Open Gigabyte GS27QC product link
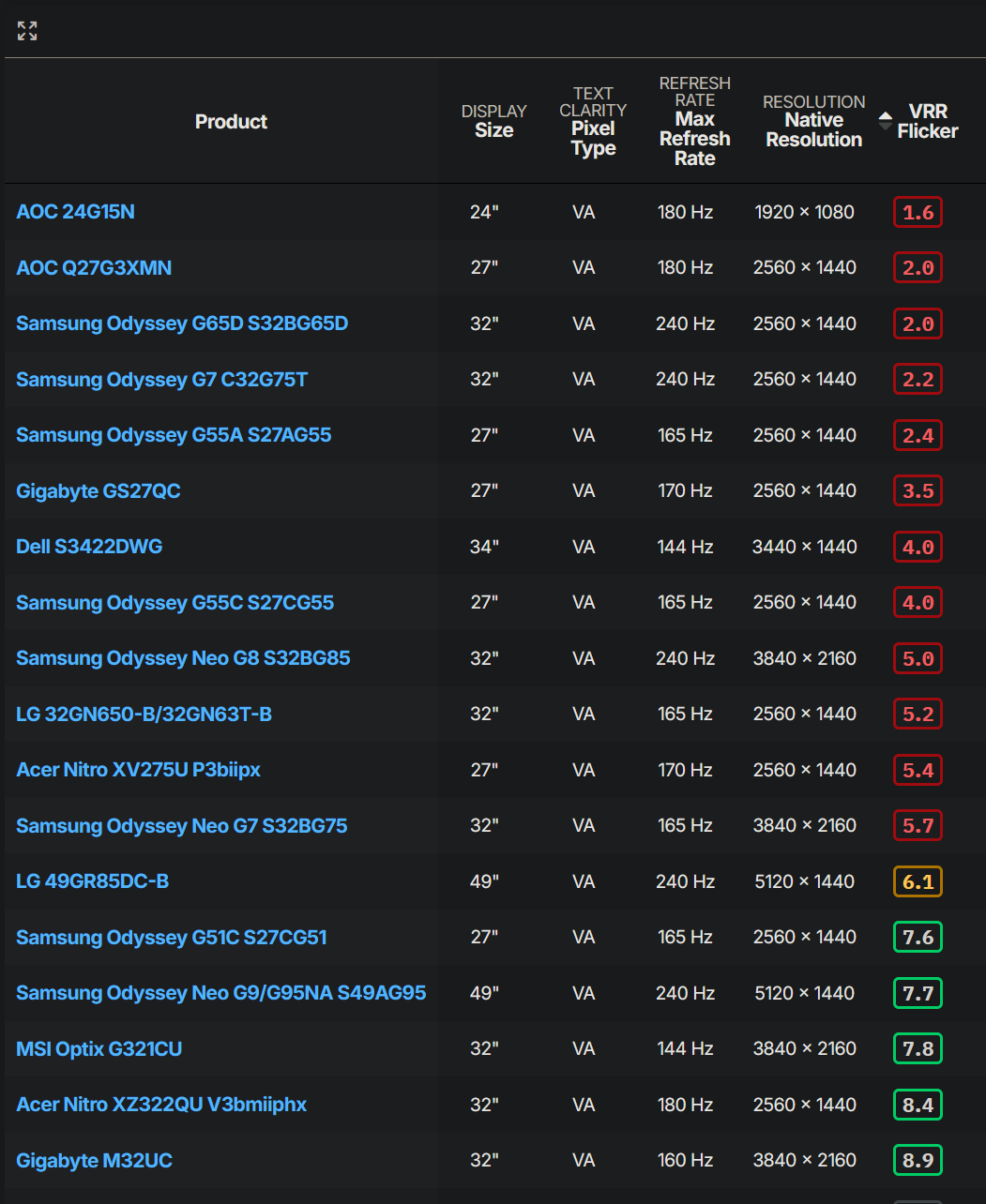Viewport: 986px width, 1204px height. tap(99, 490)
